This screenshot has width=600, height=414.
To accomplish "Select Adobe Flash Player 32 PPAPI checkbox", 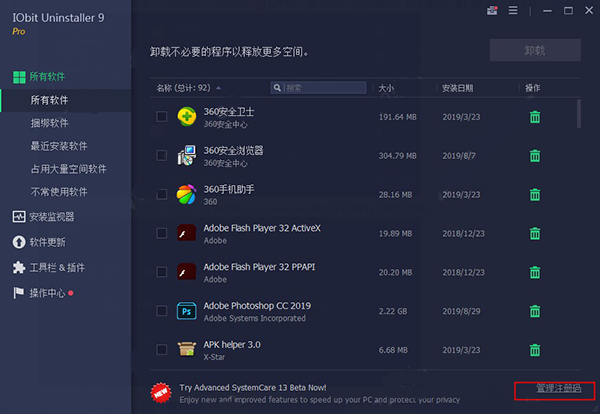I will point(162,272).
